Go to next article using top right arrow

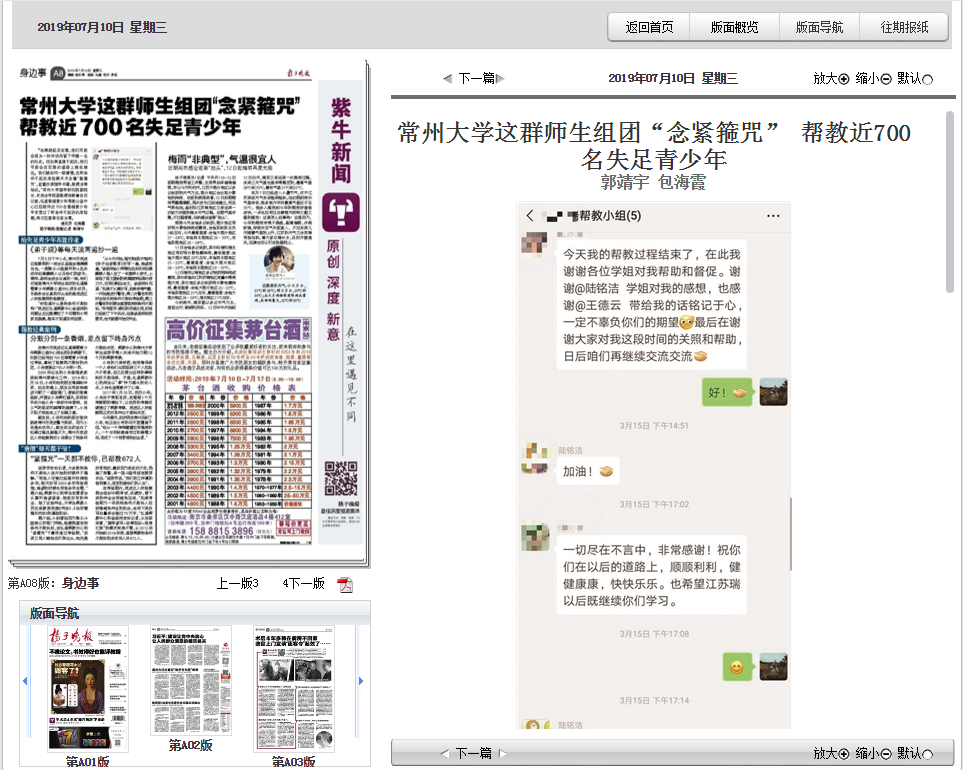click(501, 78)
